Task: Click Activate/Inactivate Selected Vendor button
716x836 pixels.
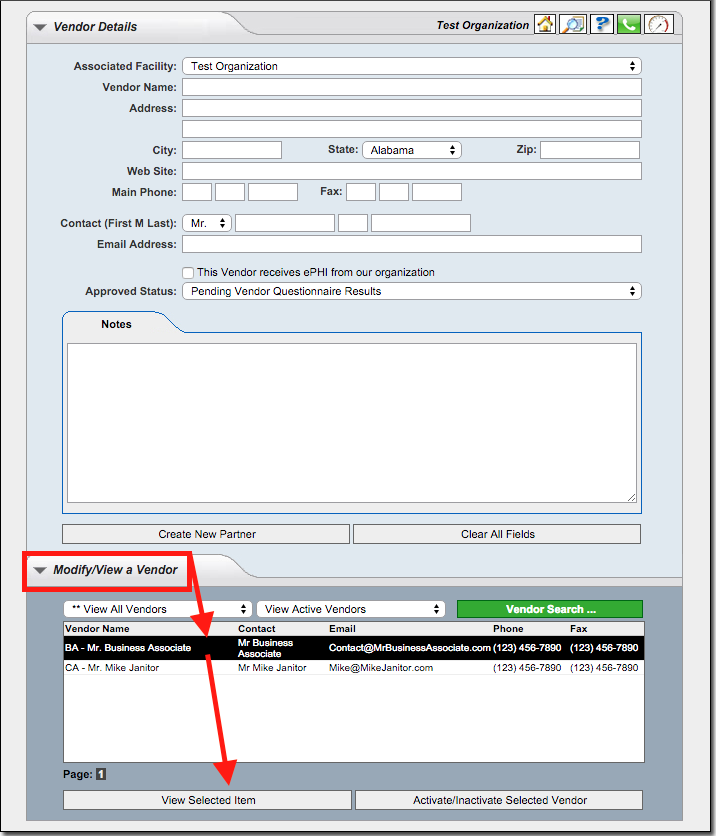Action: coord(499,800)
